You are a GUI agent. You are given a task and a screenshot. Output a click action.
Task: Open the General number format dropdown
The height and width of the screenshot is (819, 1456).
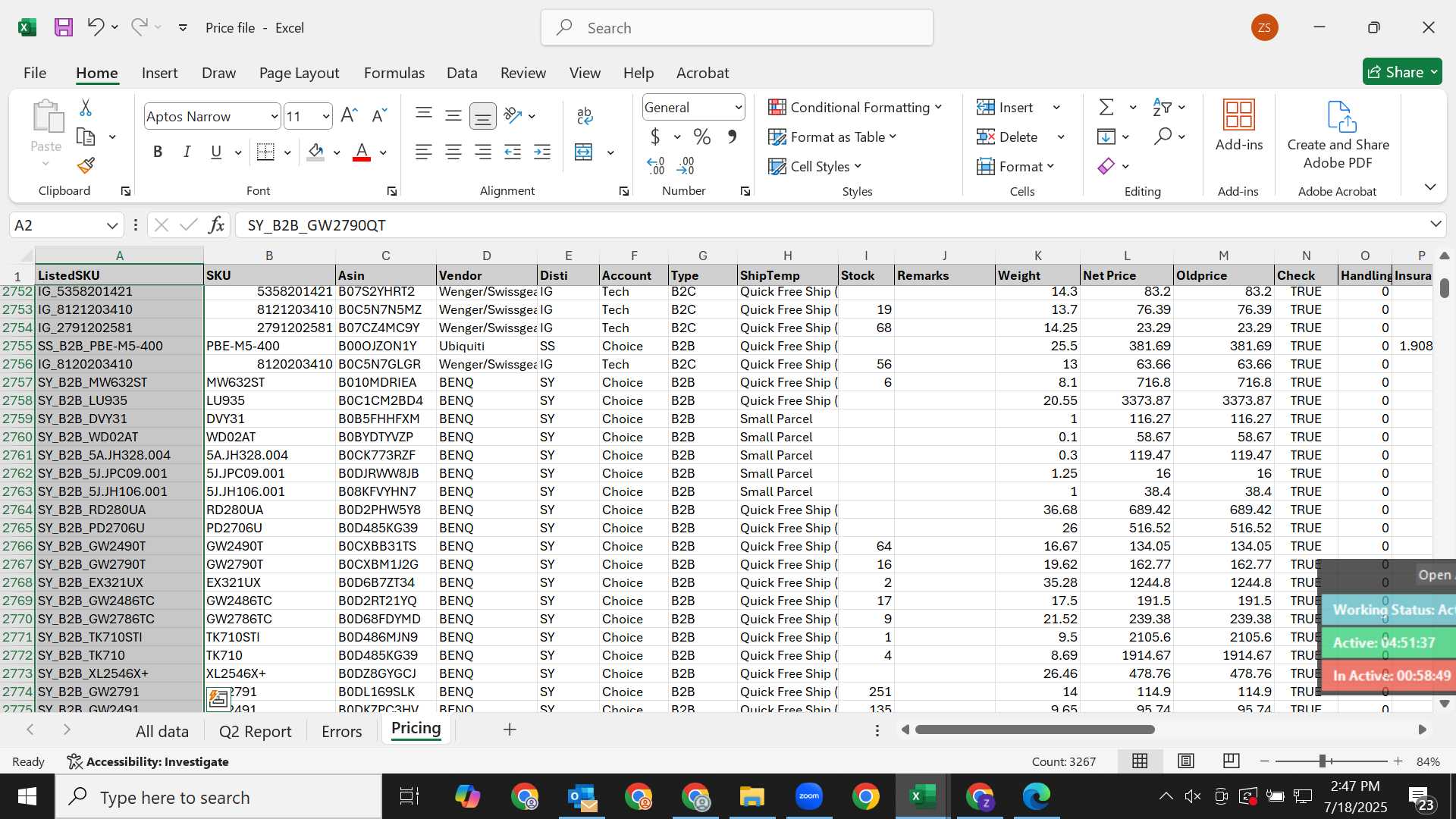coord(738,108)
